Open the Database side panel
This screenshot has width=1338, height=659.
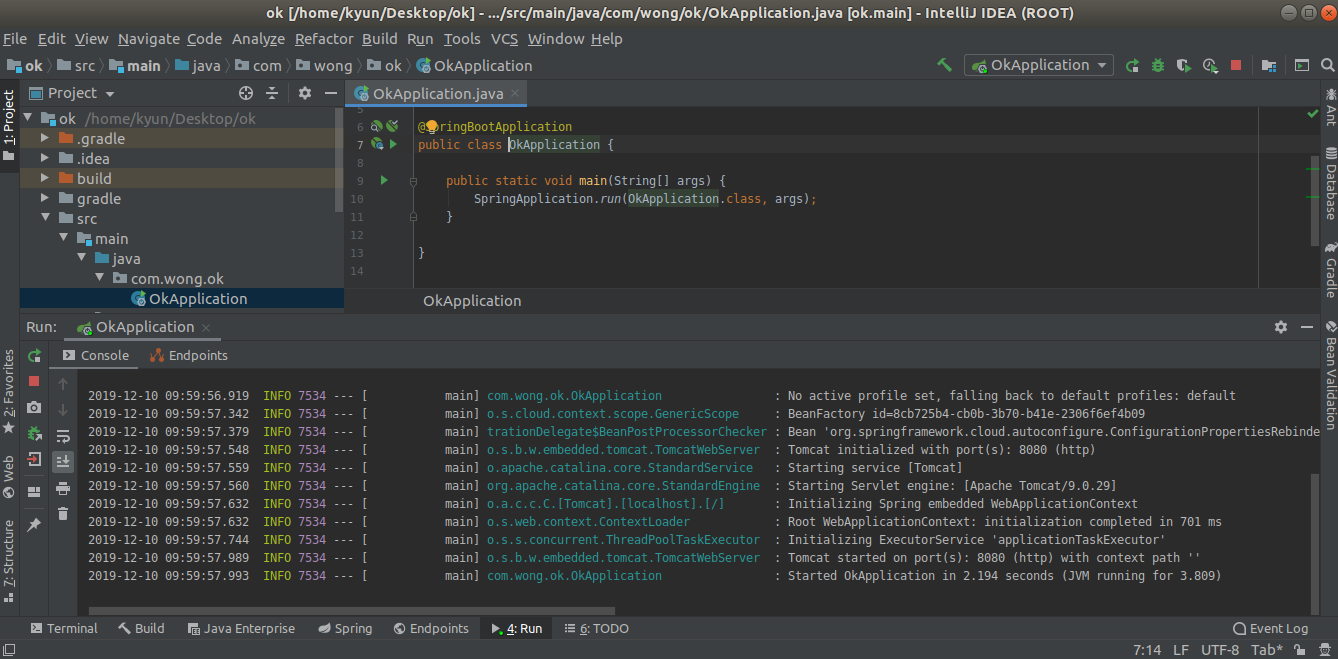[x=1329, y=183]
